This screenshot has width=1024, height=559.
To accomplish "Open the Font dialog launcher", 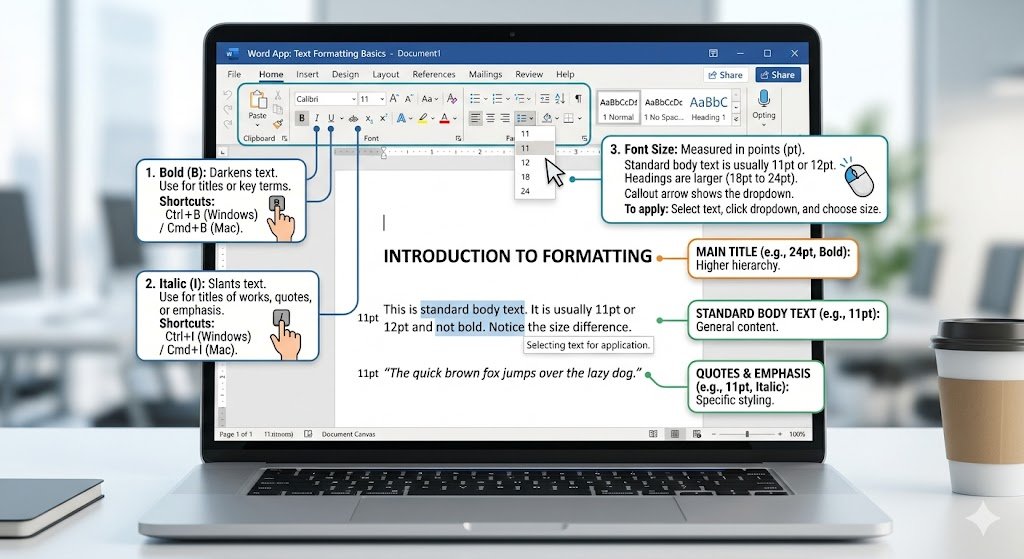I will (x=458, y=138).
